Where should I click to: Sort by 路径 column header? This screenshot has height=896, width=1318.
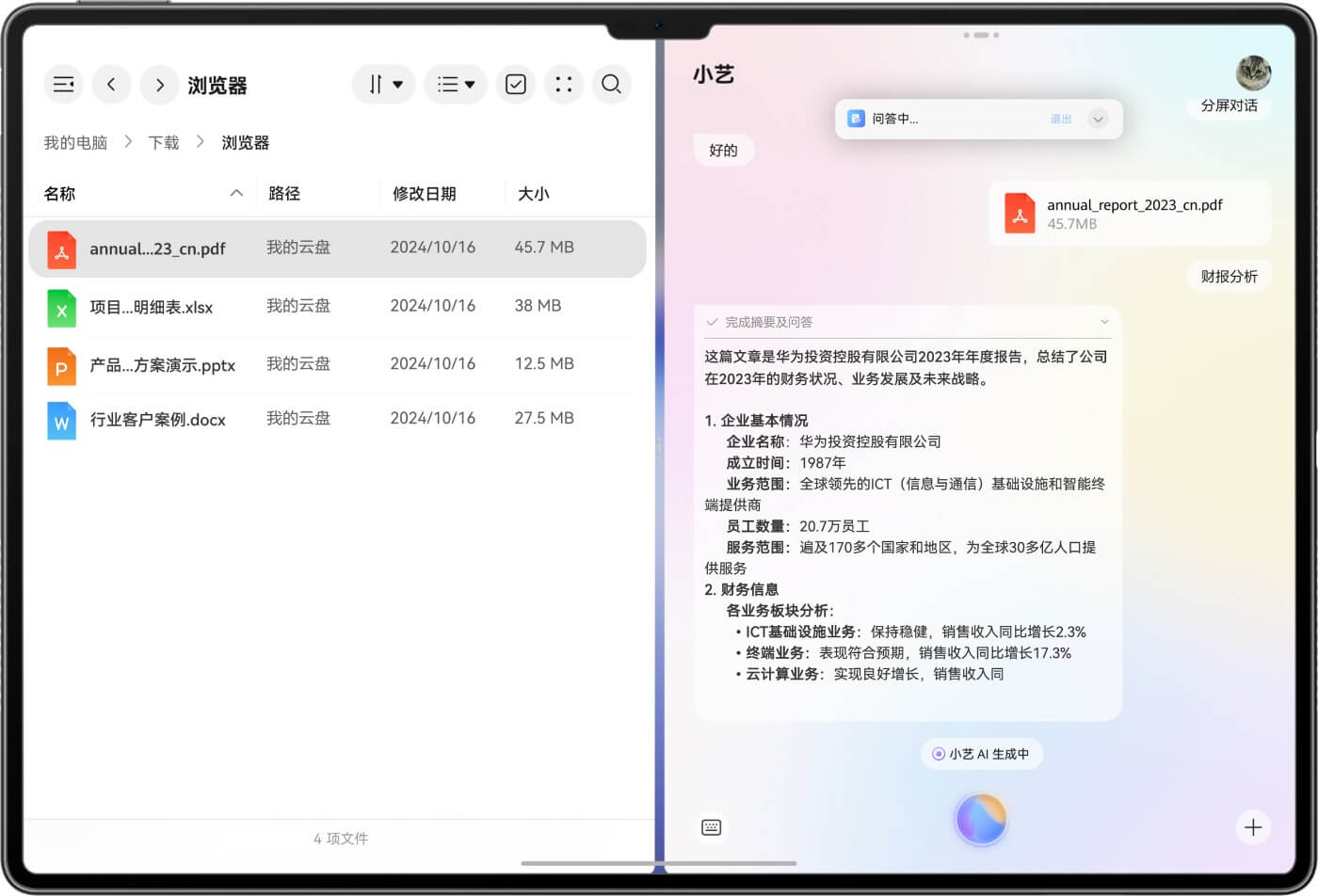[284, 193]
